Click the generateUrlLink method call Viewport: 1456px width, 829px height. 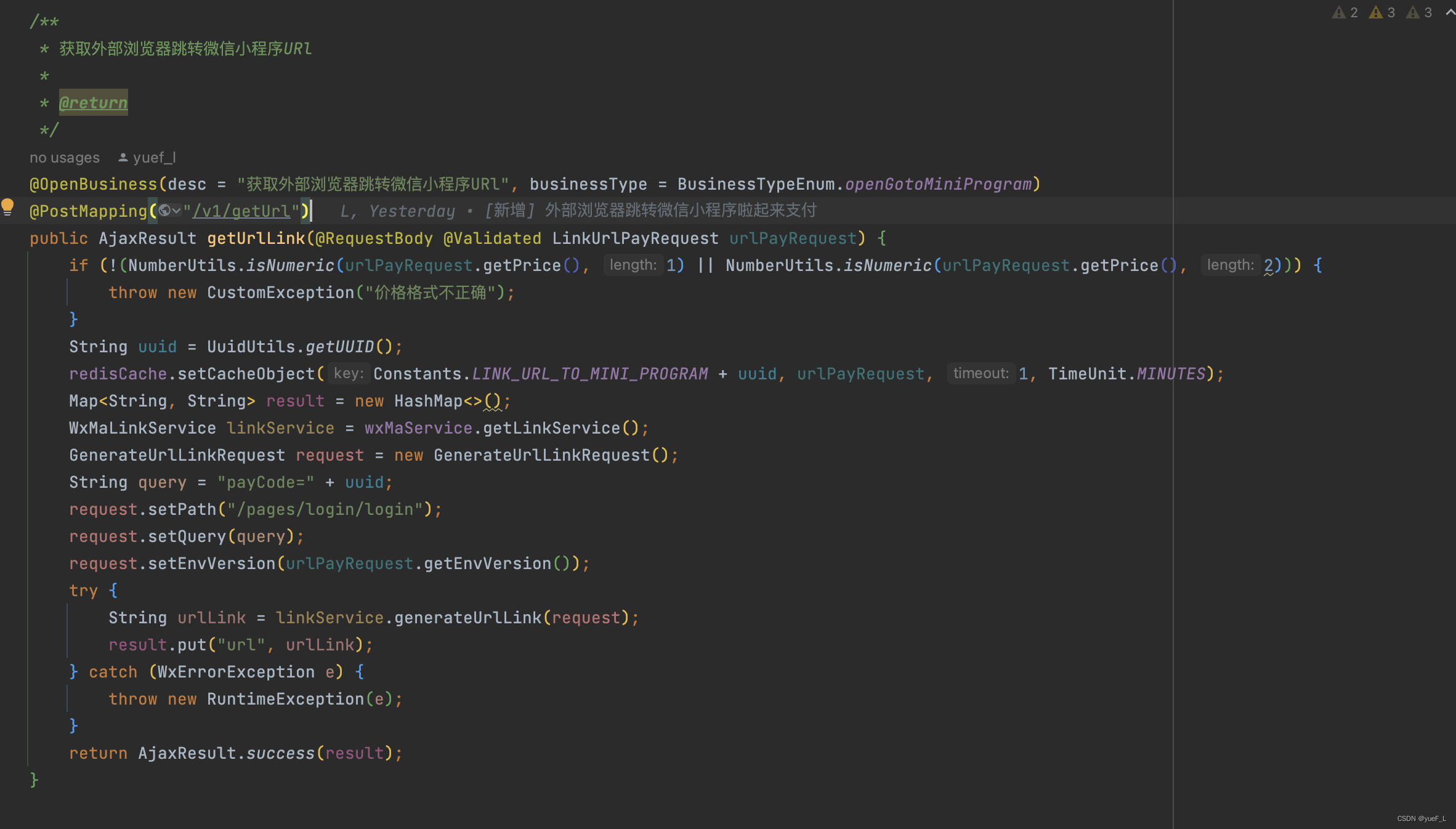pos(467,618)
